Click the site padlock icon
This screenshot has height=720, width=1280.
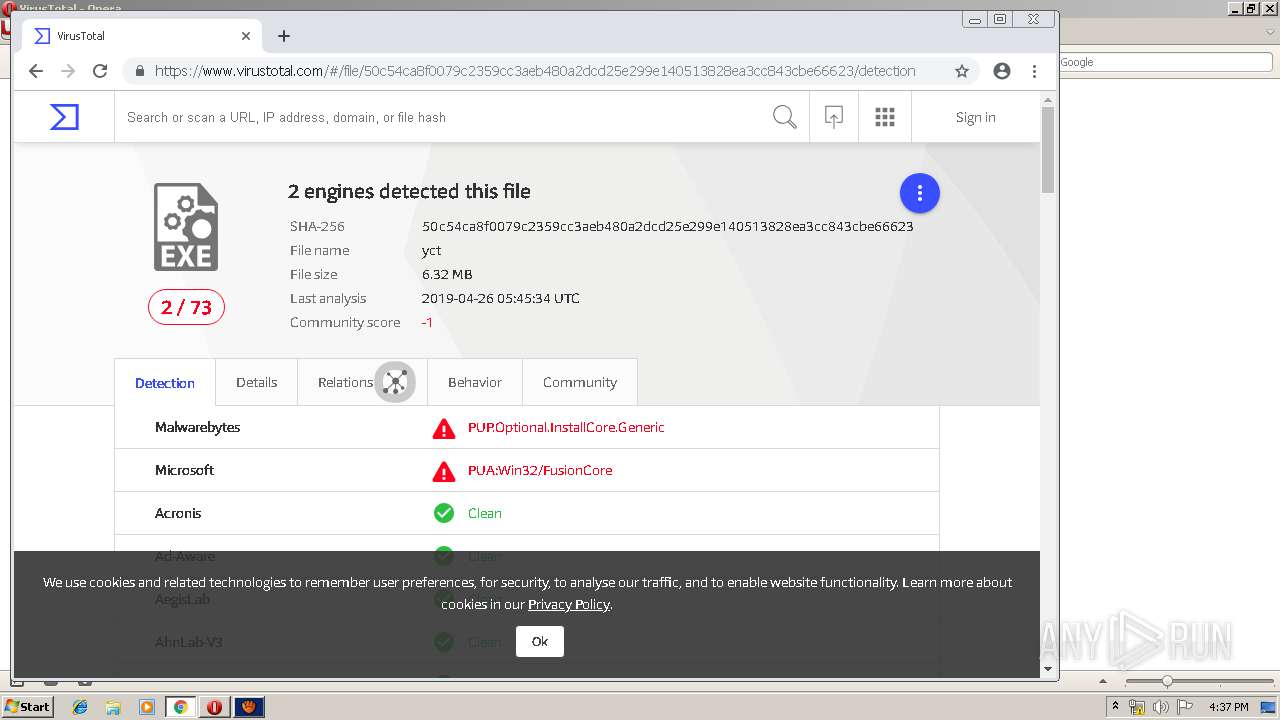click(x=140, y=71)
